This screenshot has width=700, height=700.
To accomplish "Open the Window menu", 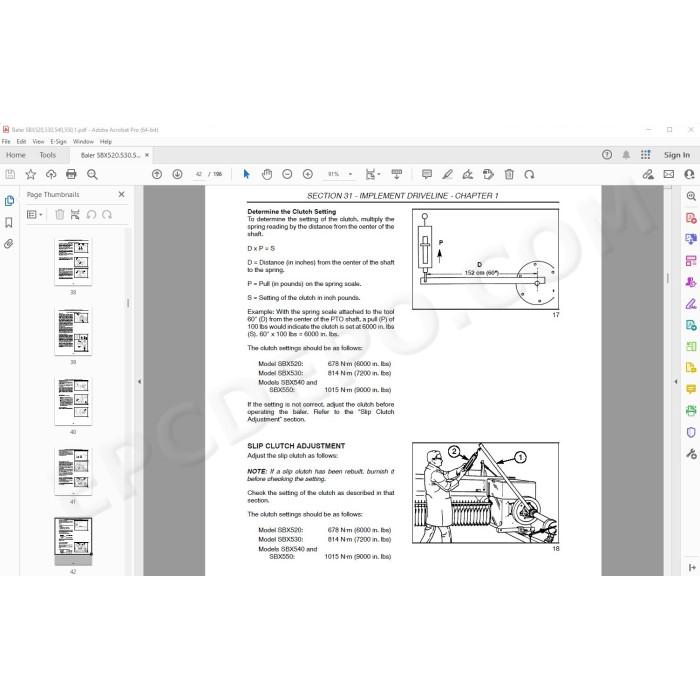I will 83,142.
